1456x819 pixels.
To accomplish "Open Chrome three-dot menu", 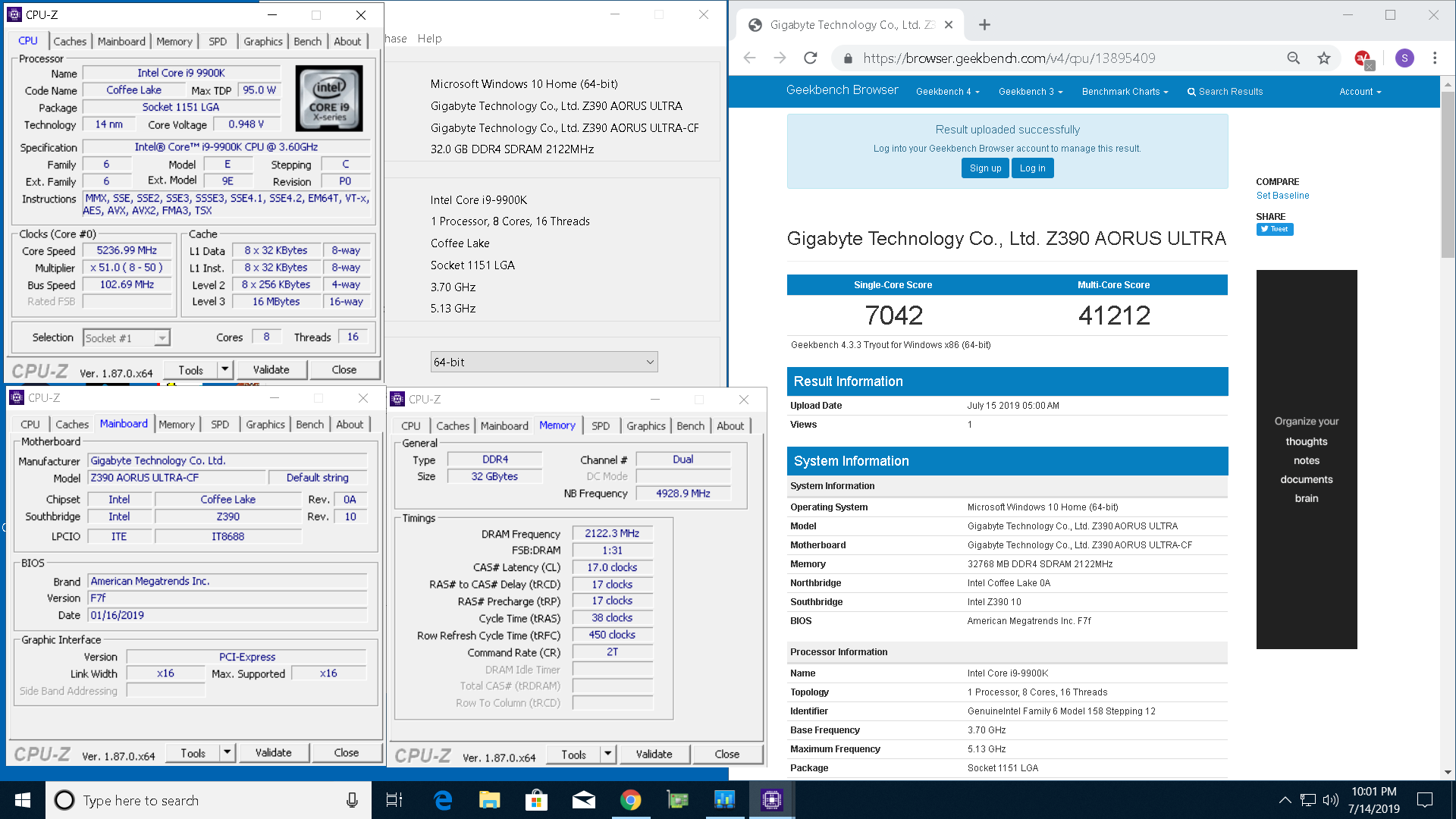I will pyautogui.click(x=1435, y=58).
